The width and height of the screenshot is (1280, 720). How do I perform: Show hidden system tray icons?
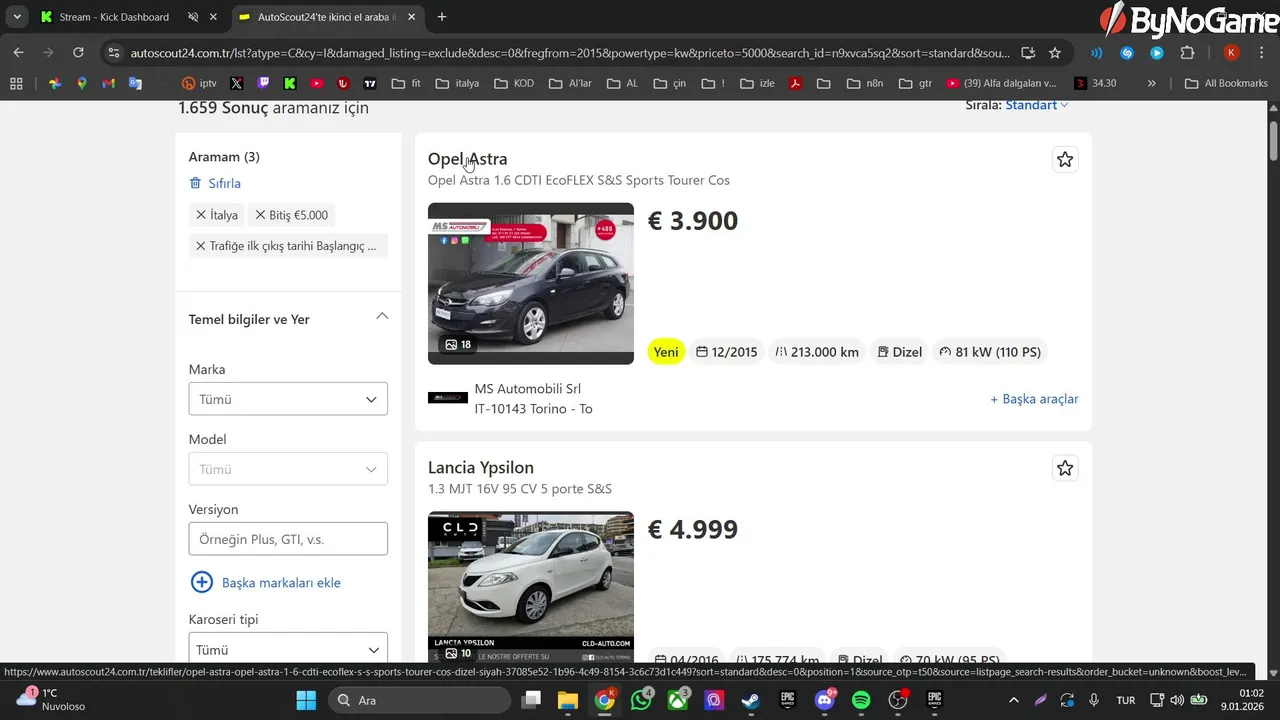click(1013, 700)
